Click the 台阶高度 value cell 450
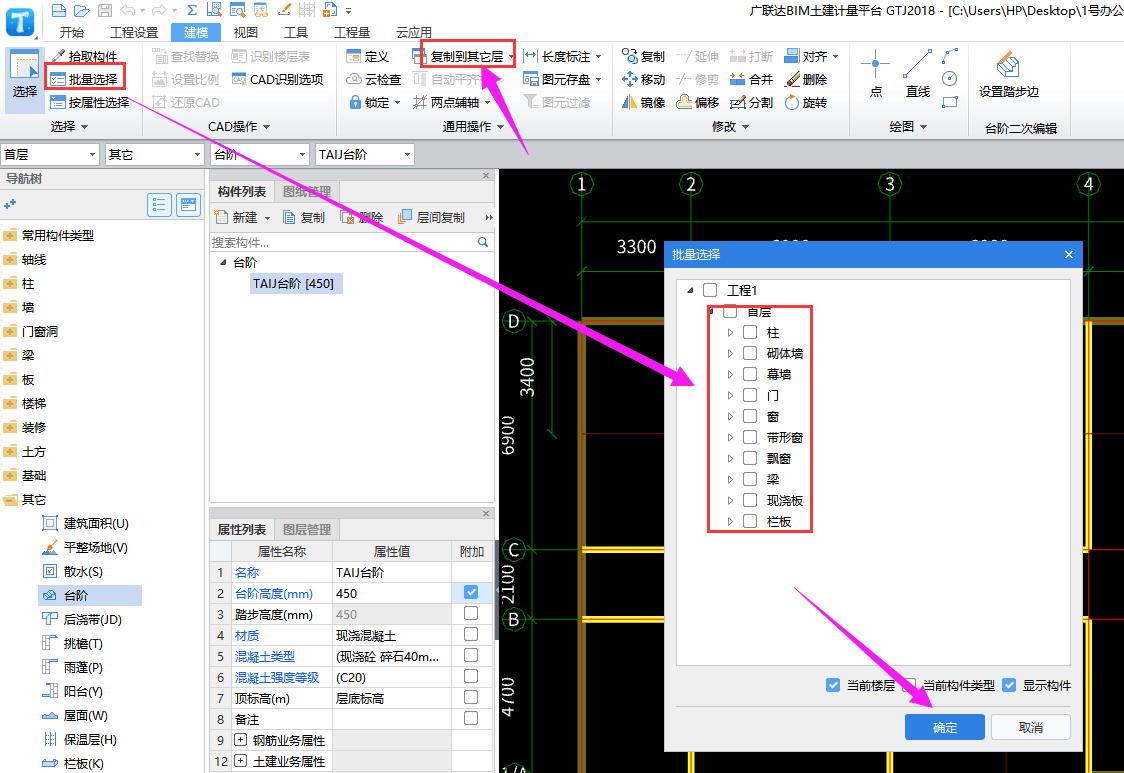The width and height of the screenshot is (1124, 773). (391, 593)
